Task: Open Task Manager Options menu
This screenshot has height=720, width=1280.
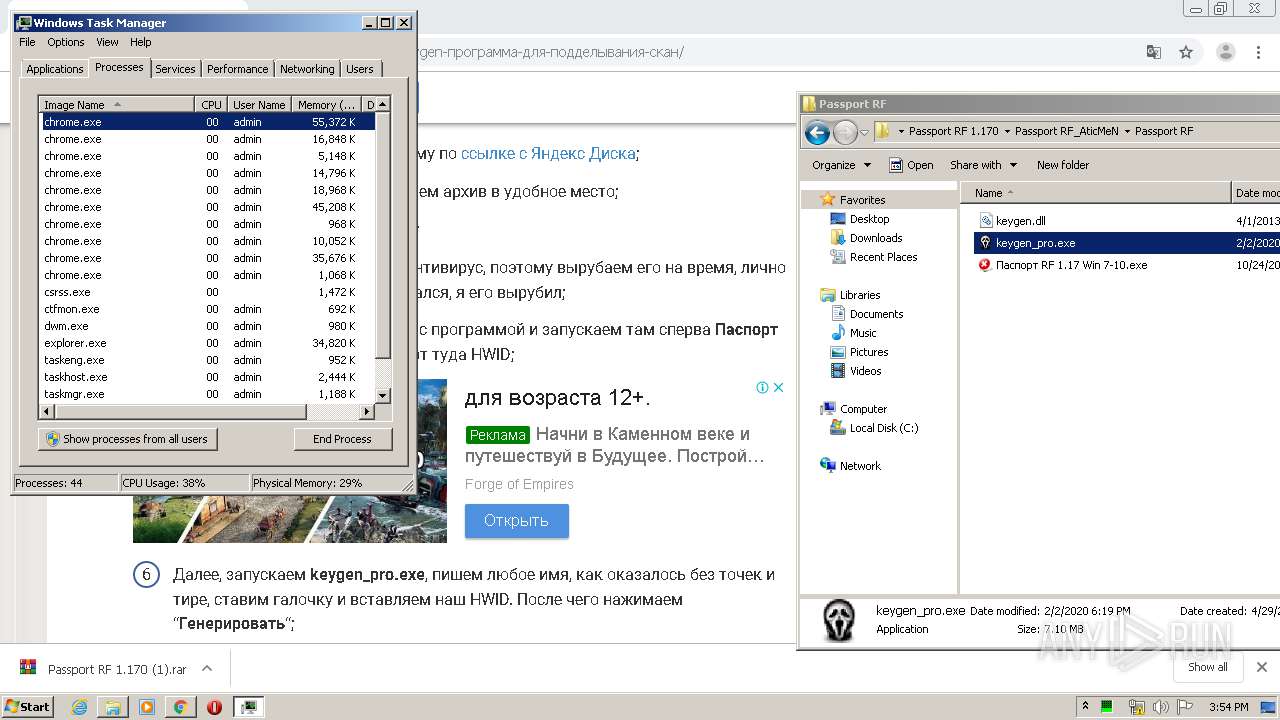Action: click(x=66, y=42)
